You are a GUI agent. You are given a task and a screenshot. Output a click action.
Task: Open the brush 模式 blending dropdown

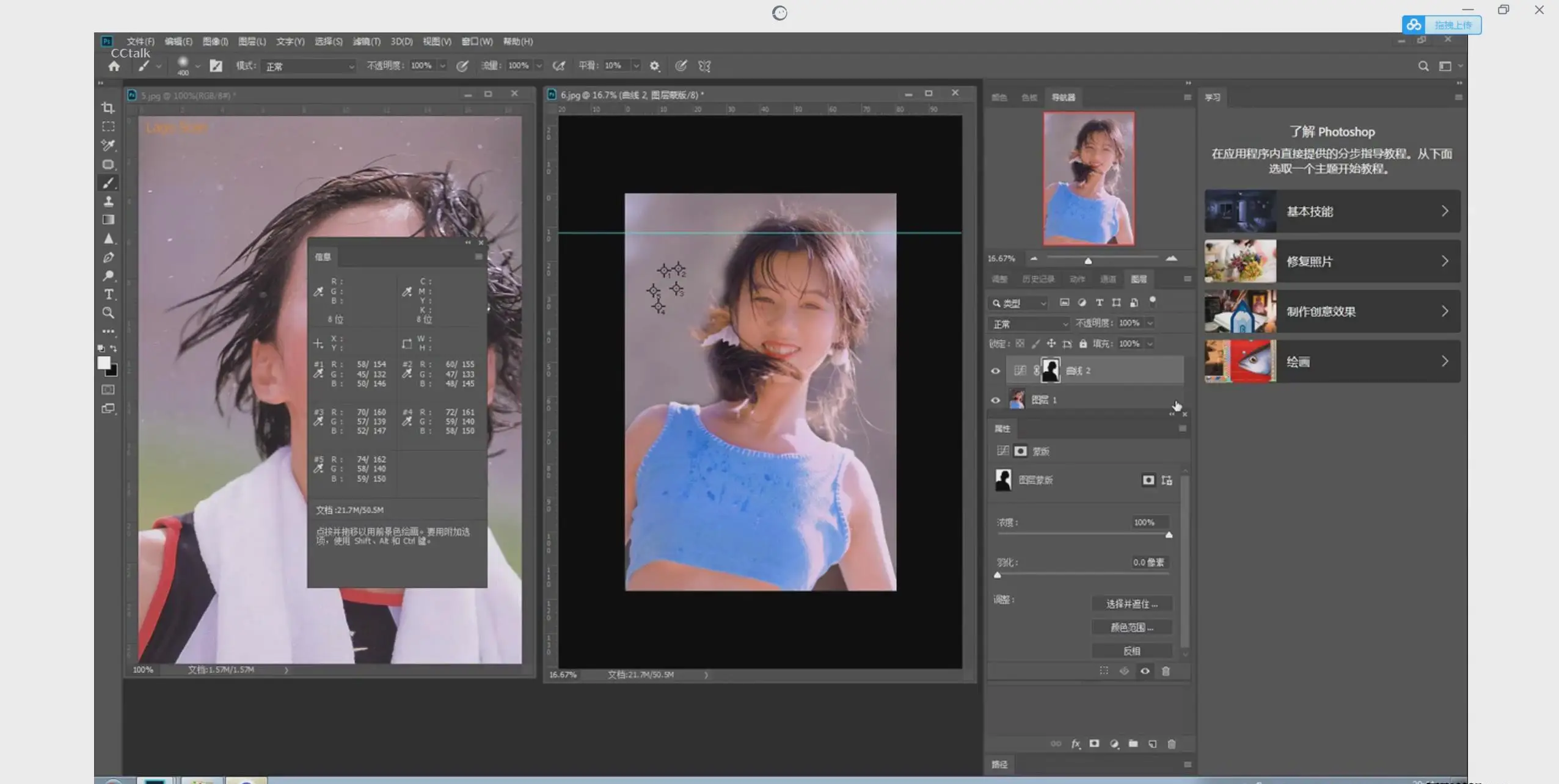click(309, 66)
